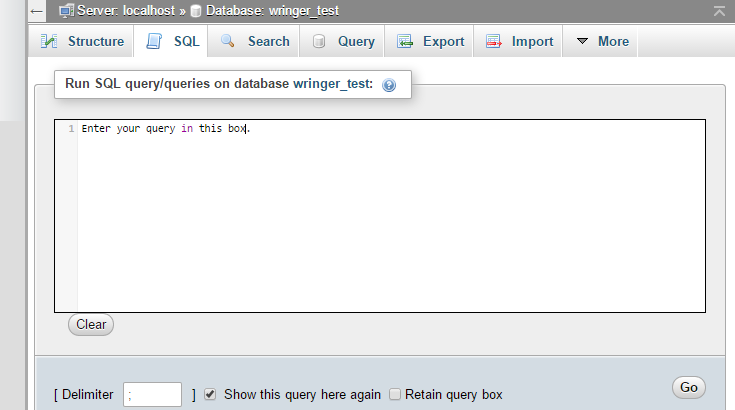735x410 pixels.
Task: Open the Search tab
Action: click(254, 41)
